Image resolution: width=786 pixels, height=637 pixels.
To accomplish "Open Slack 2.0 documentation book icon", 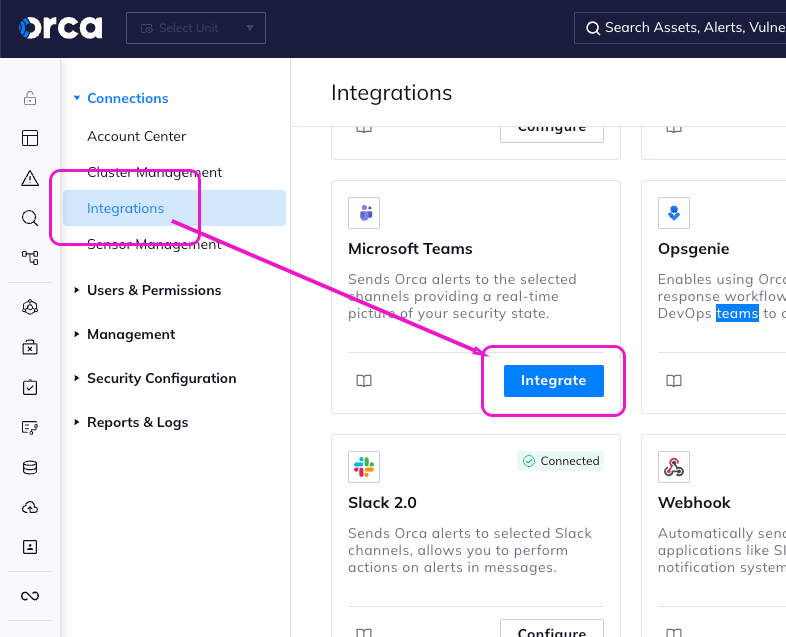I will click(x=364, y=632).
